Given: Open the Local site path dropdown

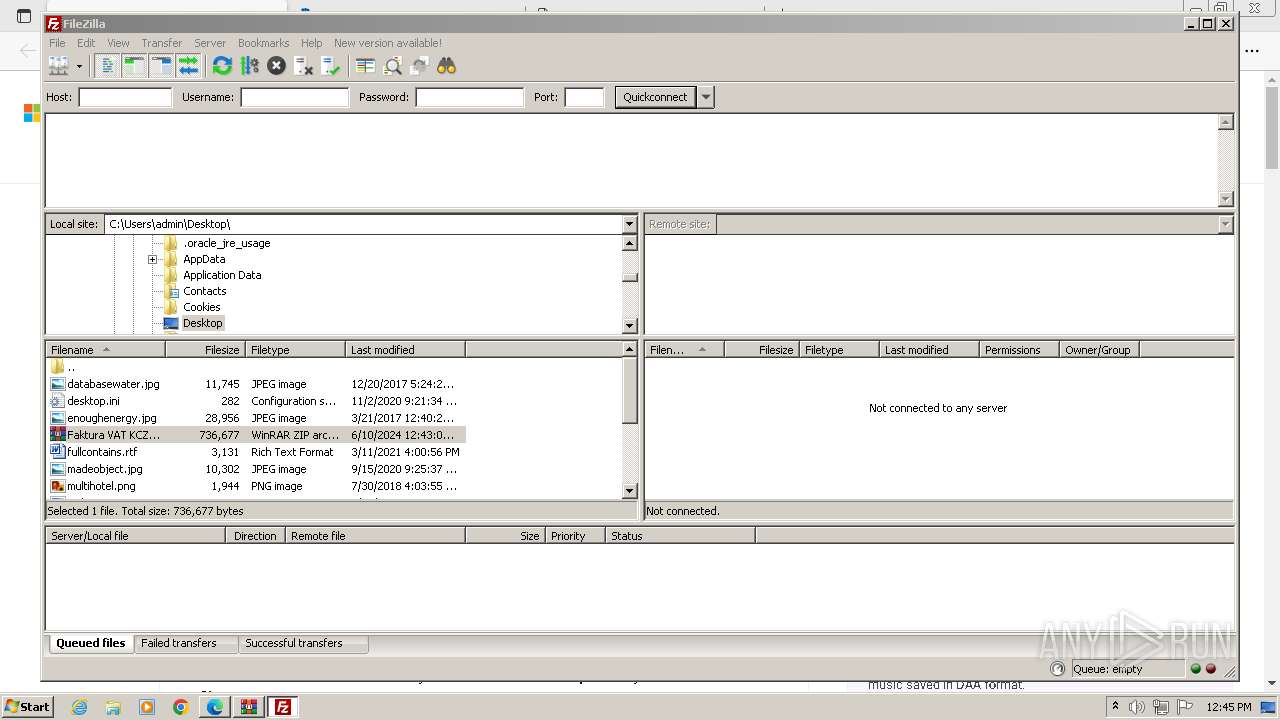Looking at the screenshot, I should point(629,224).
